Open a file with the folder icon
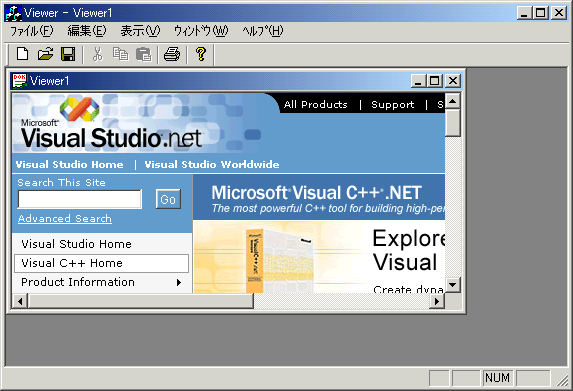 click(x=45, y=54)
